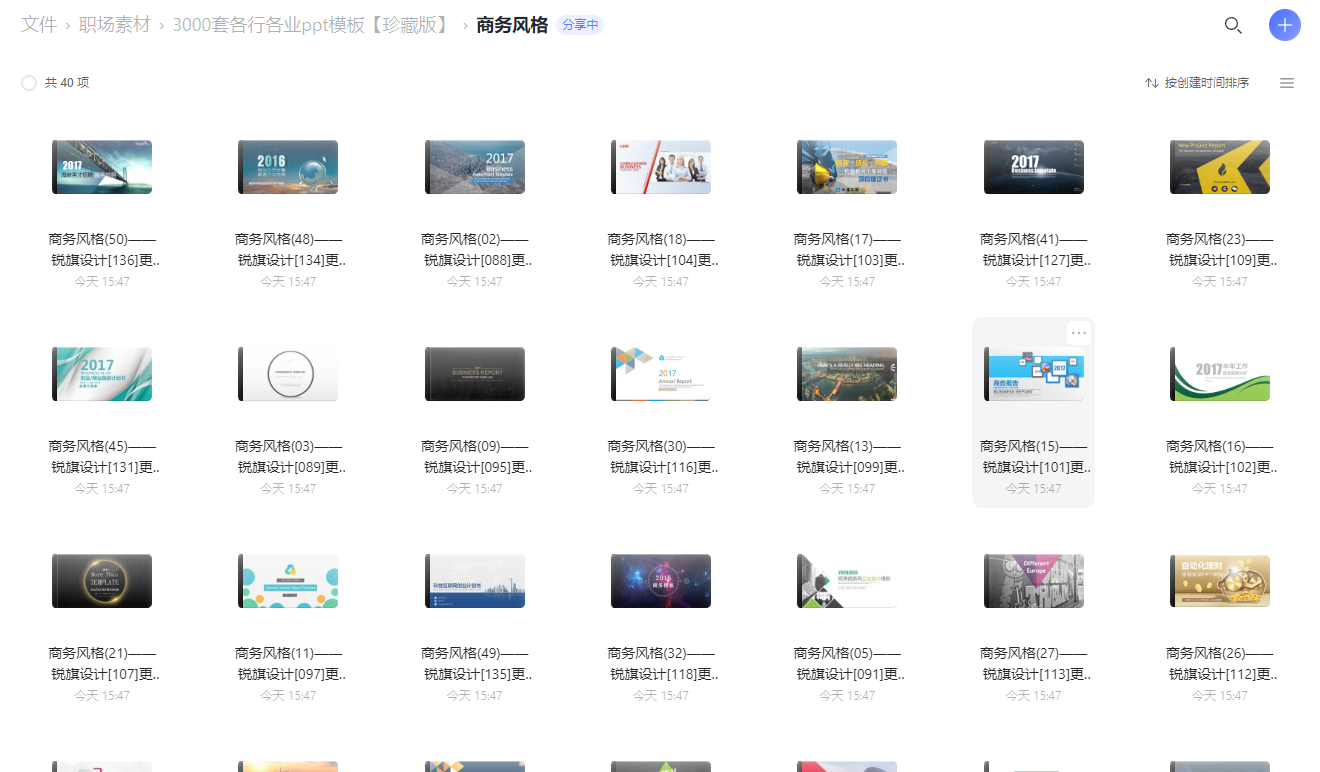The height and width of the screenshot is (772, 1320).
Task: Go to 文件 in the breadcrumb
Action: tap(39, 25)
